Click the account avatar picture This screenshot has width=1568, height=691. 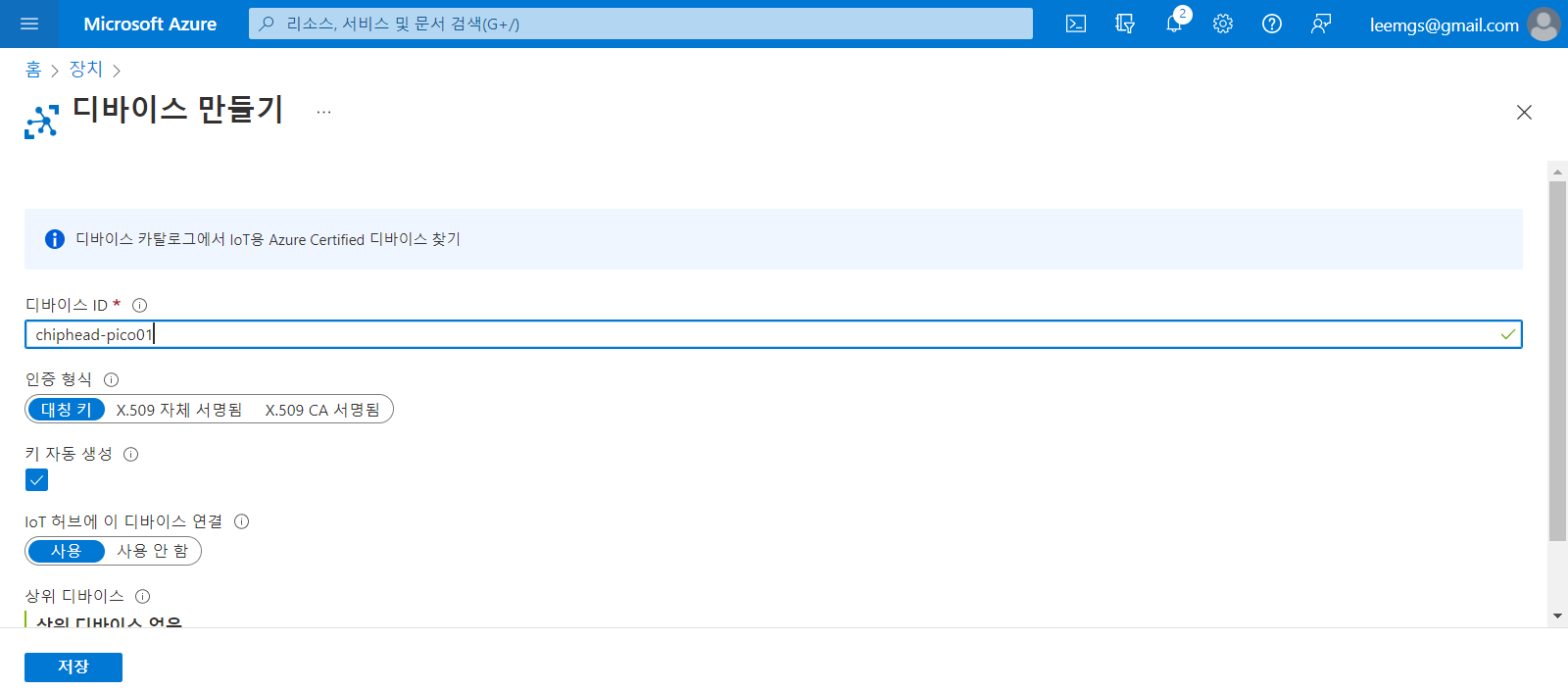point(1543,25)
